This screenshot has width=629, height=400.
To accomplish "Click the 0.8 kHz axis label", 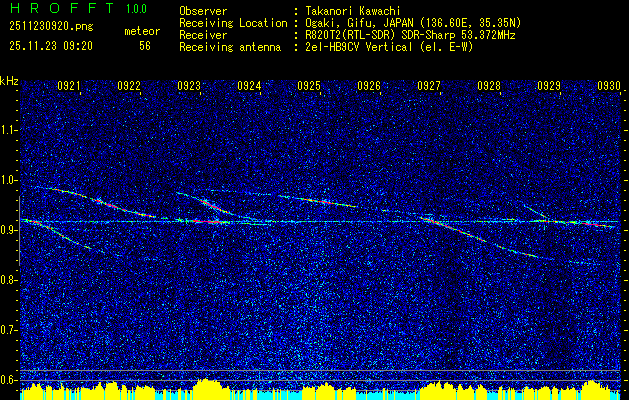I will pyautogui.click(x=8, y=280).
